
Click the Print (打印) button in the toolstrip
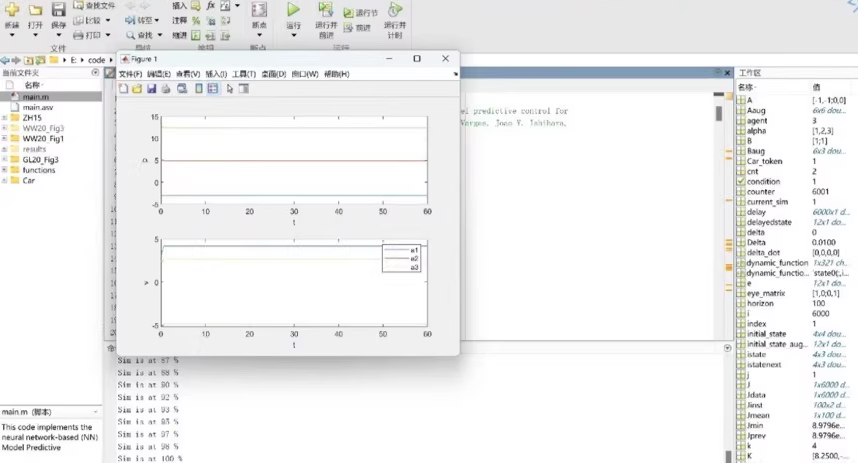pyautogui.click(x=88, y=35)
